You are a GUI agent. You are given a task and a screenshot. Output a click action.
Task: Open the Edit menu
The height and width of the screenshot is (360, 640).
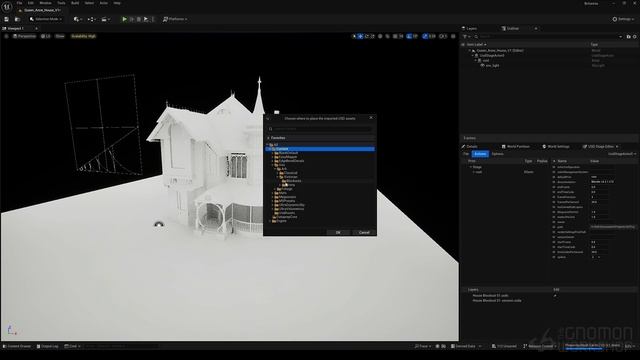31,3
